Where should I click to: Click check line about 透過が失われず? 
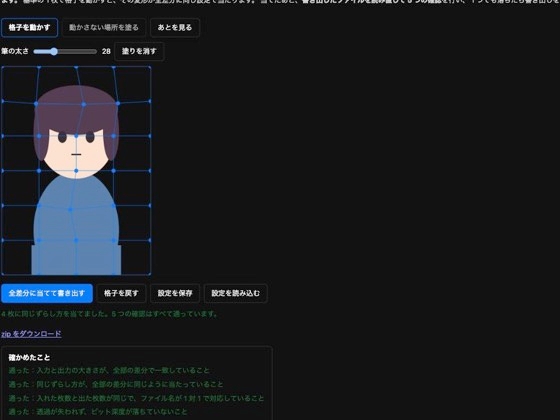[98, 412]
